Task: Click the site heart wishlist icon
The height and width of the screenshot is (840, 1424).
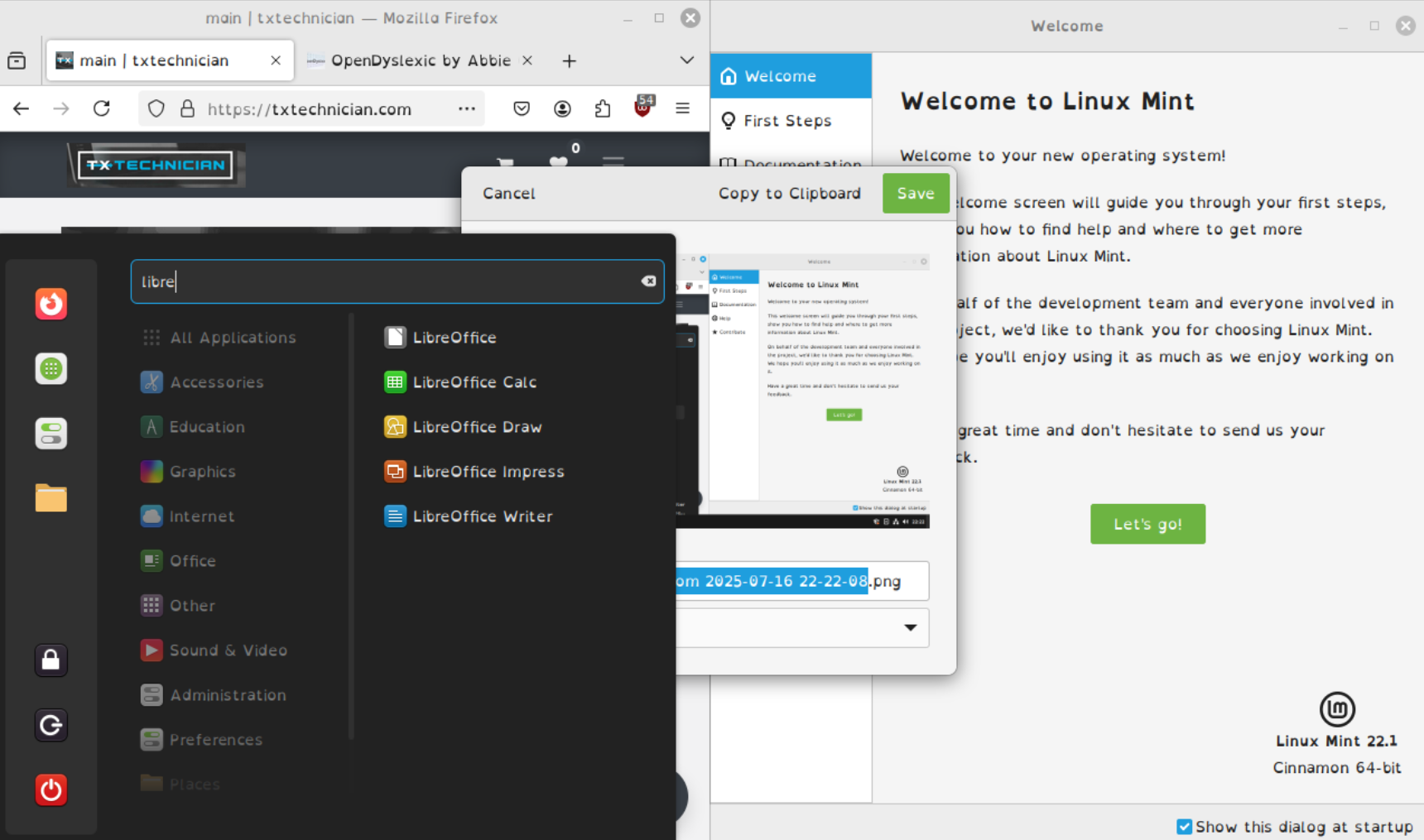Action: pyautogui.click(x=559, y=161)
